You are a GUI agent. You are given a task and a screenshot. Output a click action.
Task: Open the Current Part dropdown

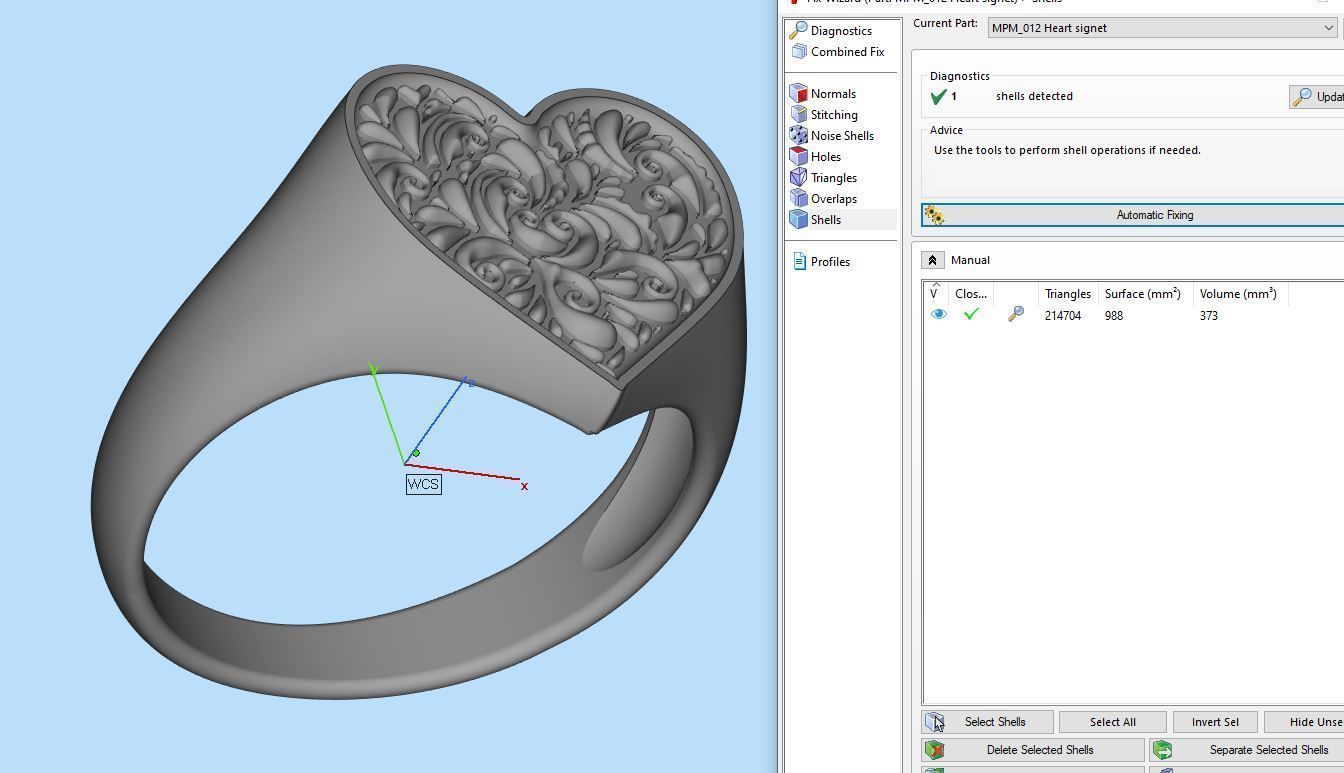click(1162, 28)
